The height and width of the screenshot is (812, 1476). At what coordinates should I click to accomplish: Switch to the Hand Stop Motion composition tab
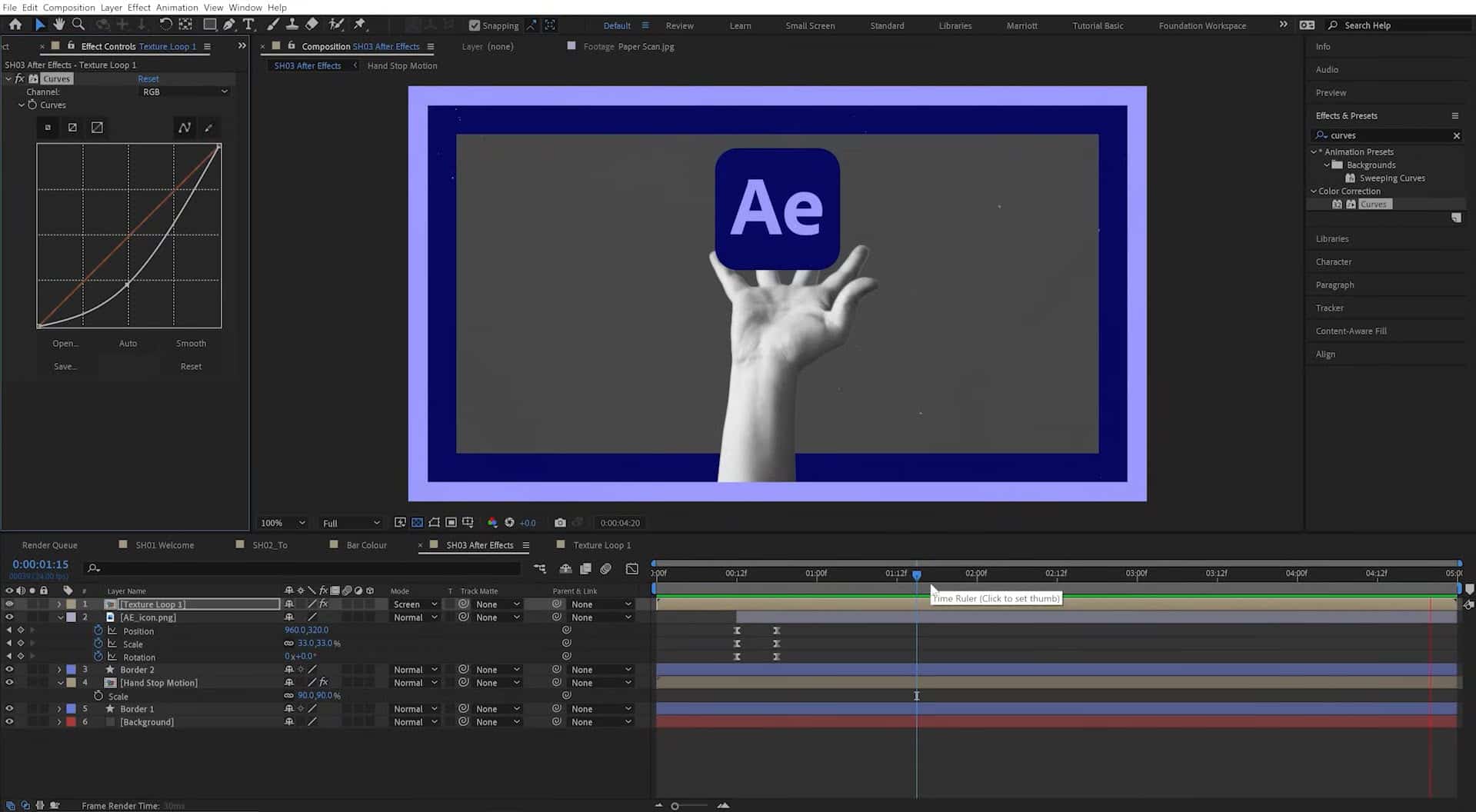click(x=402, y=65)
